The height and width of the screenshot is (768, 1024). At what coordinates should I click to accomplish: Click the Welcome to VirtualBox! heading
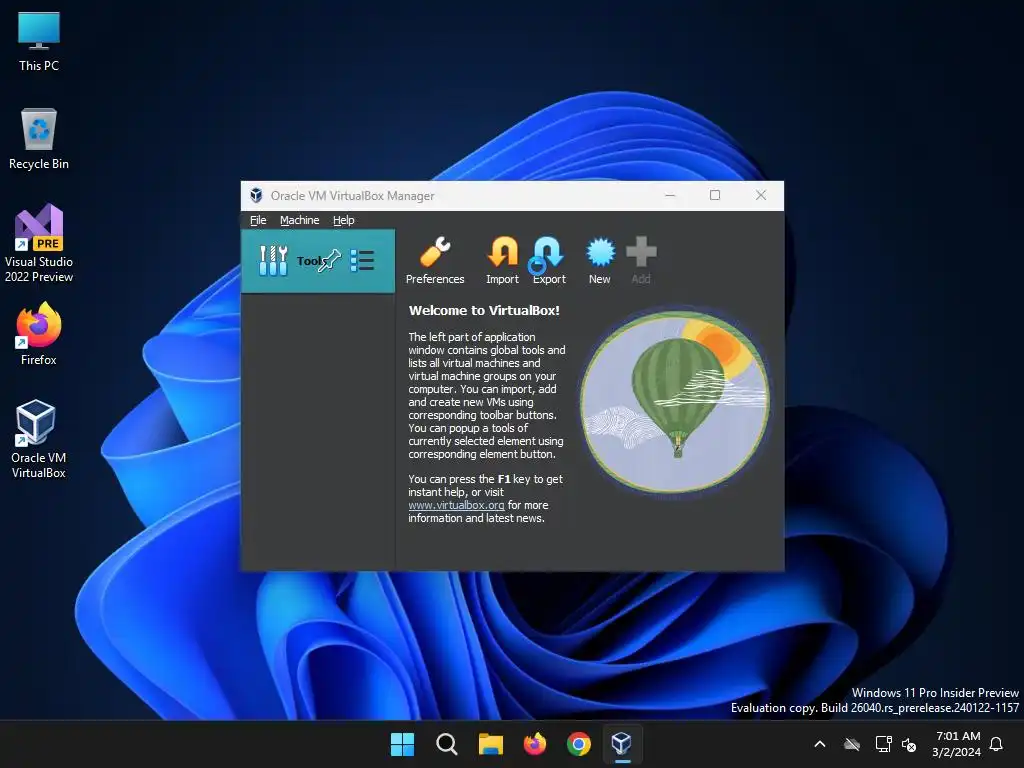point(484,310)
